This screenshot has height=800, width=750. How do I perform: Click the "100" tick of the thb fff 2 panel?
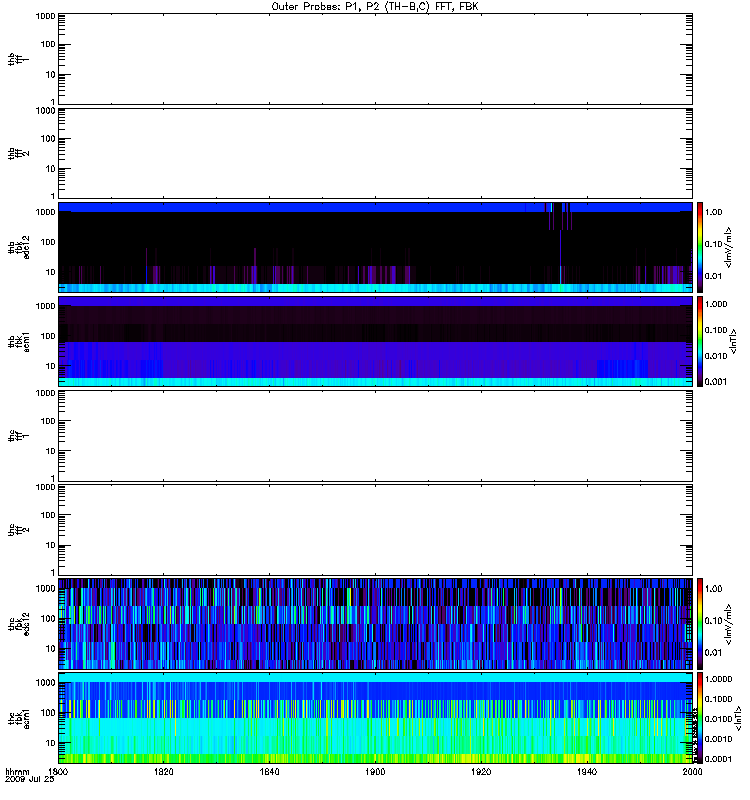coord(48,139)
